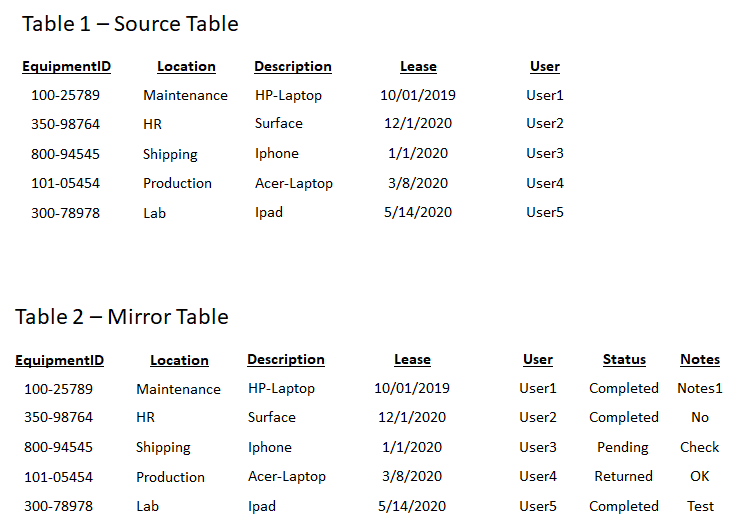Viewport: 733px width, 525px height.
Task: Click 5/14/2020 lease date in Mirror Table
Action: [412, 506]
